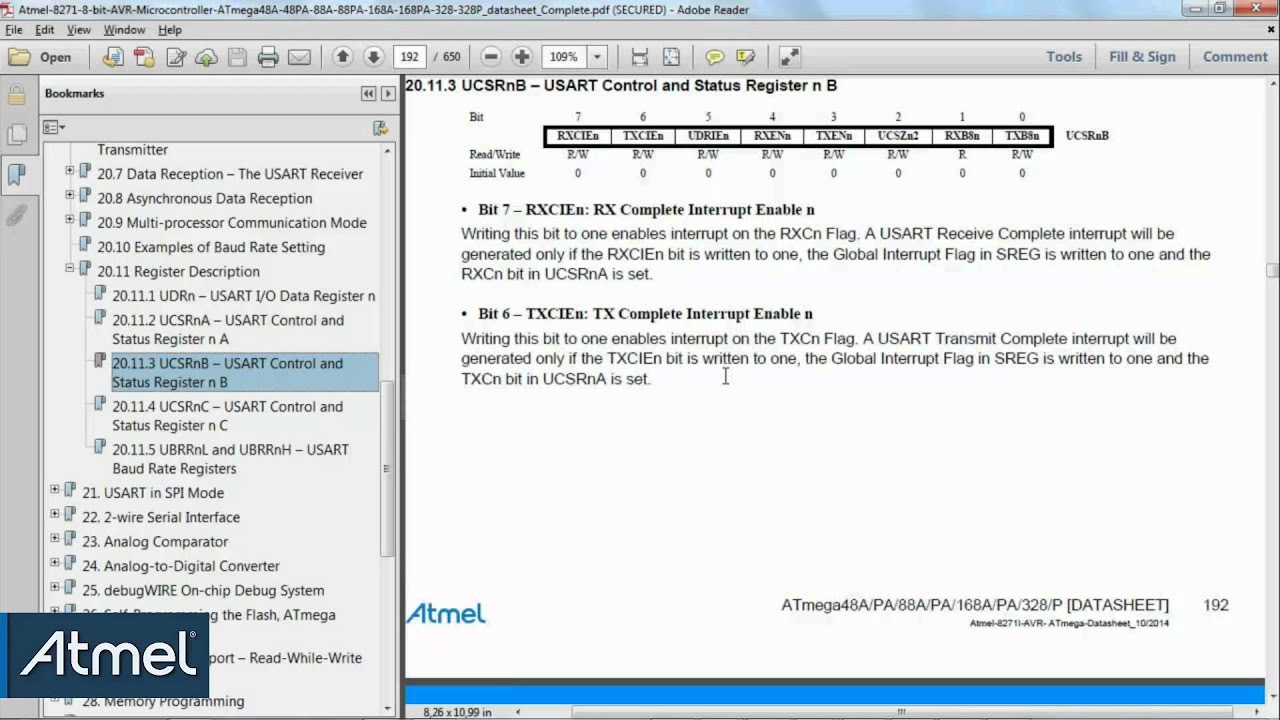Click the 20.11.3 UCSRnB section heading
This screenshot has width=1280, height=720.
pyautogui.click(x=621, y=86)
